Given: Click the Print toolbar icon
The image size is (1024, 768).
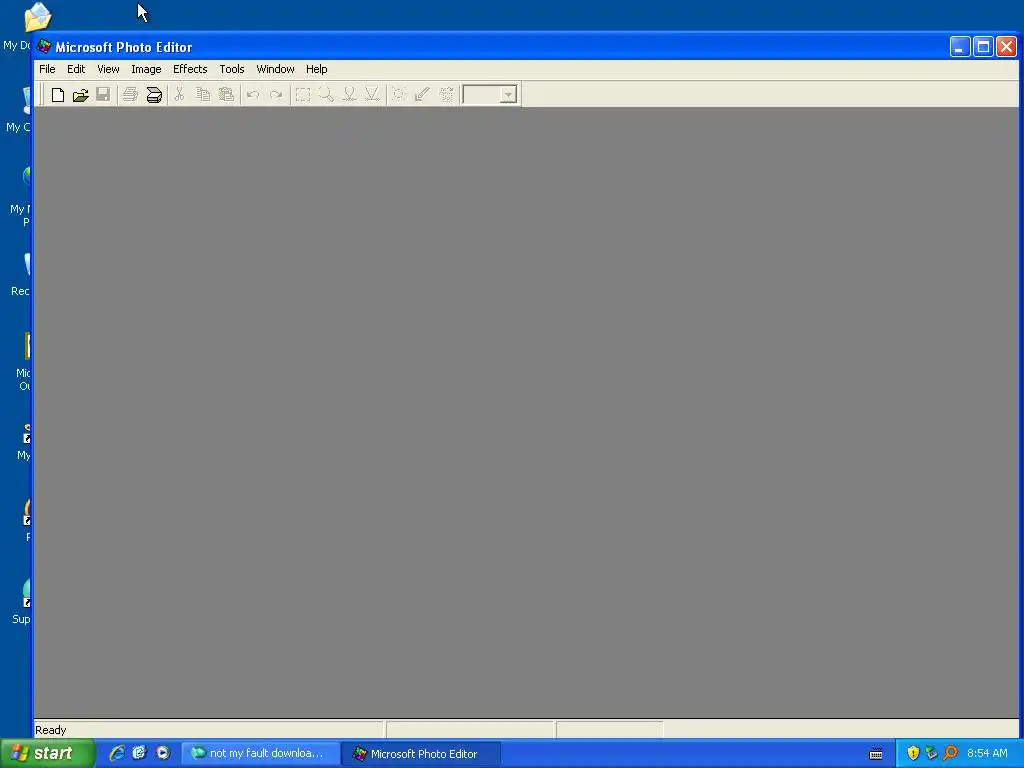Looking at the screenshot, I should coord(130,95).
